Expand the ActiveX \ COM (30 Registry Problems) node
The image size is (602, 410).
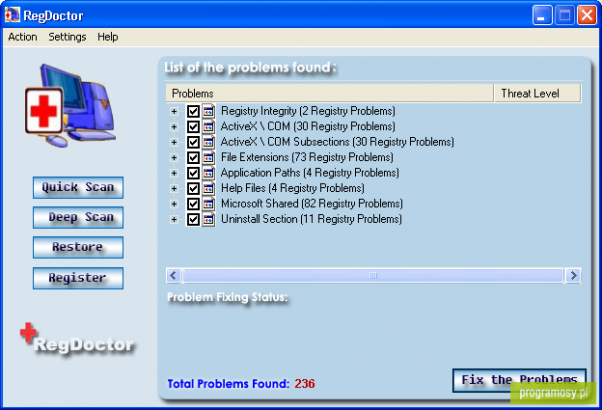(174, 127)
